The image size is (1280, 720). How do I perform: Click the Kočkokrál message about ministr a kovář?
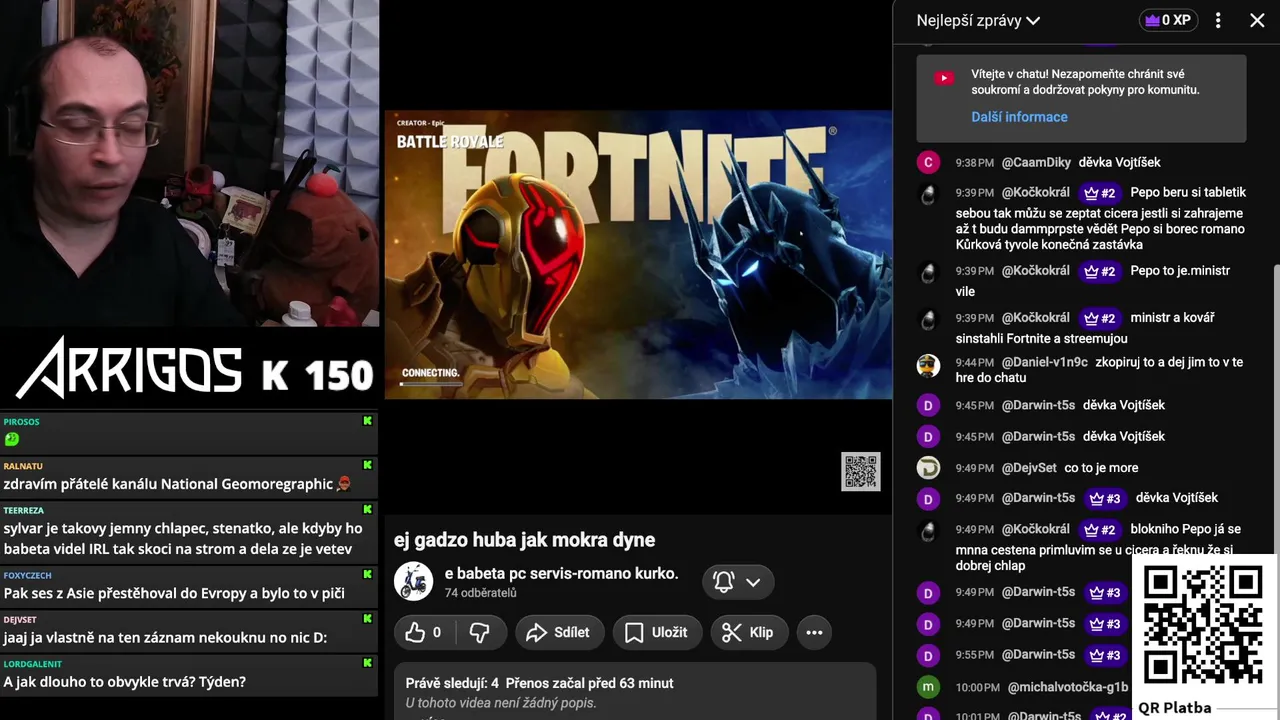1085,328
